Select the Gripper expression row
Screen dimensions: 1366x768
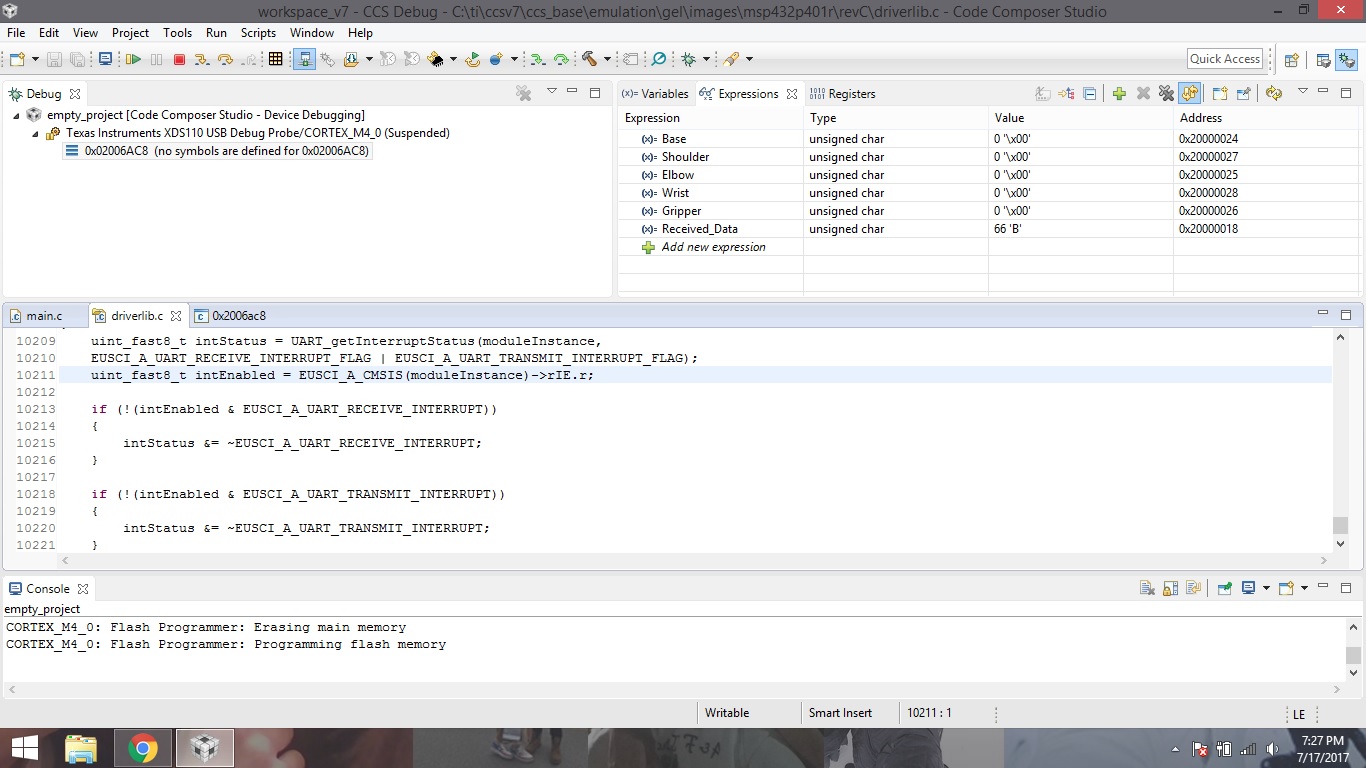coord(990,211)
